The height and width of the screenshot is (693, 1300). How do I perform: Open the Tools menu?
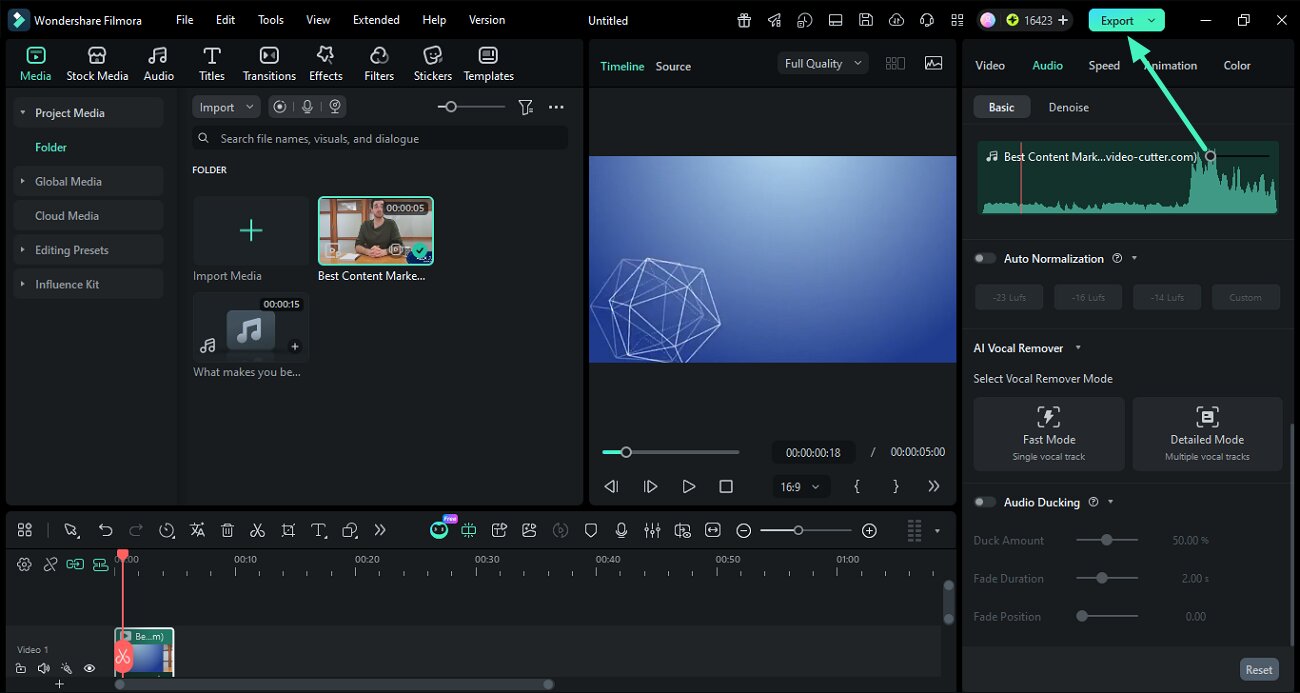pos(271,20)
